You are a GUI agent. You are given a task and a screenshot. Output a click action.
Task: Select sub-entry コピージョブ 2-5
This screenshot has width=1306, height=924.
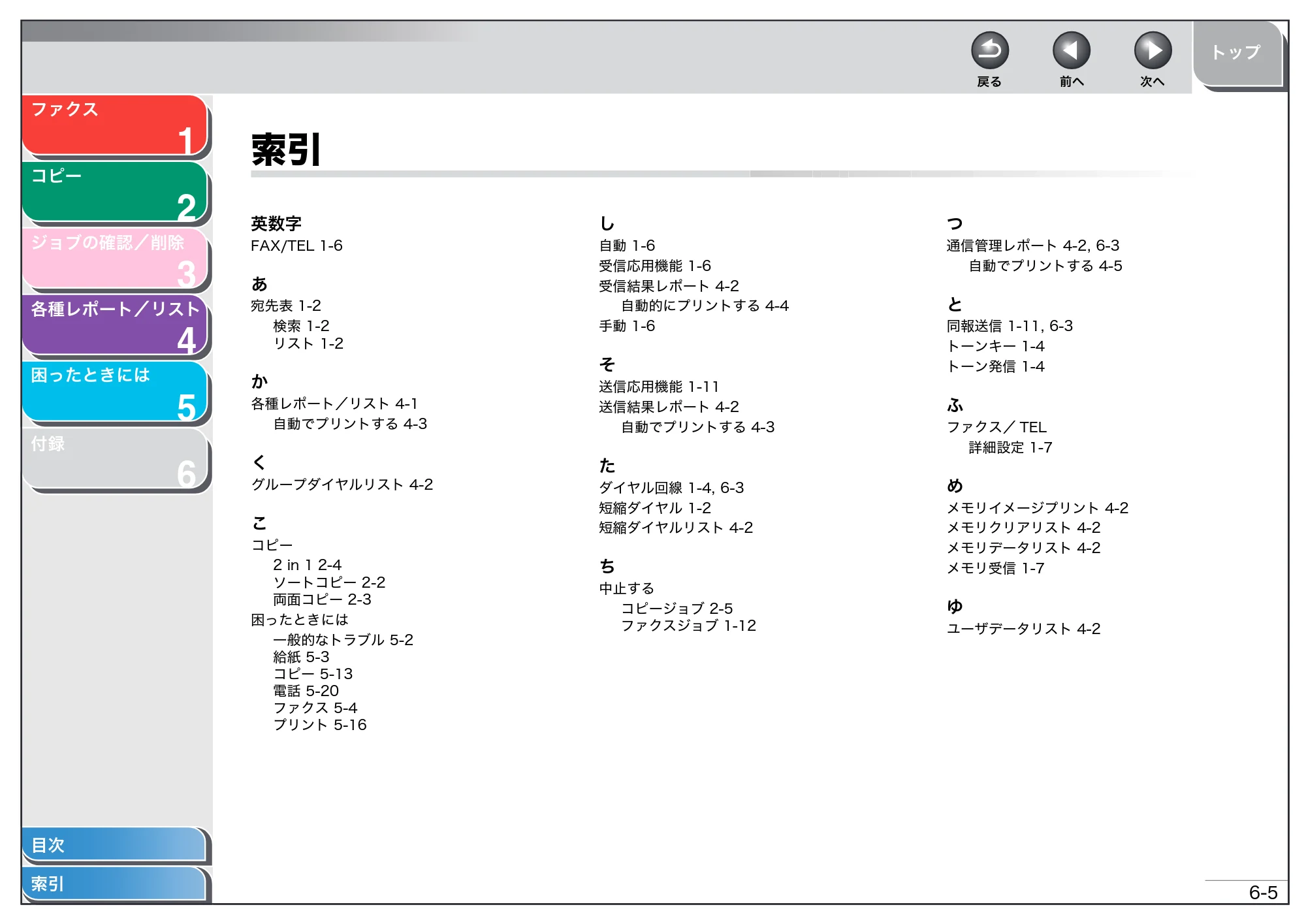677,608
